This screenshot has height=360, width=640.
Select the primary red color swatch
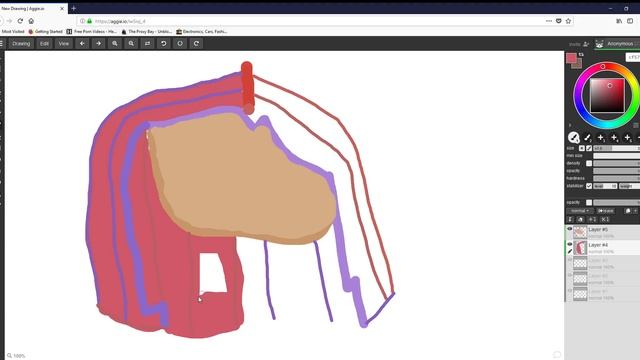571,58
